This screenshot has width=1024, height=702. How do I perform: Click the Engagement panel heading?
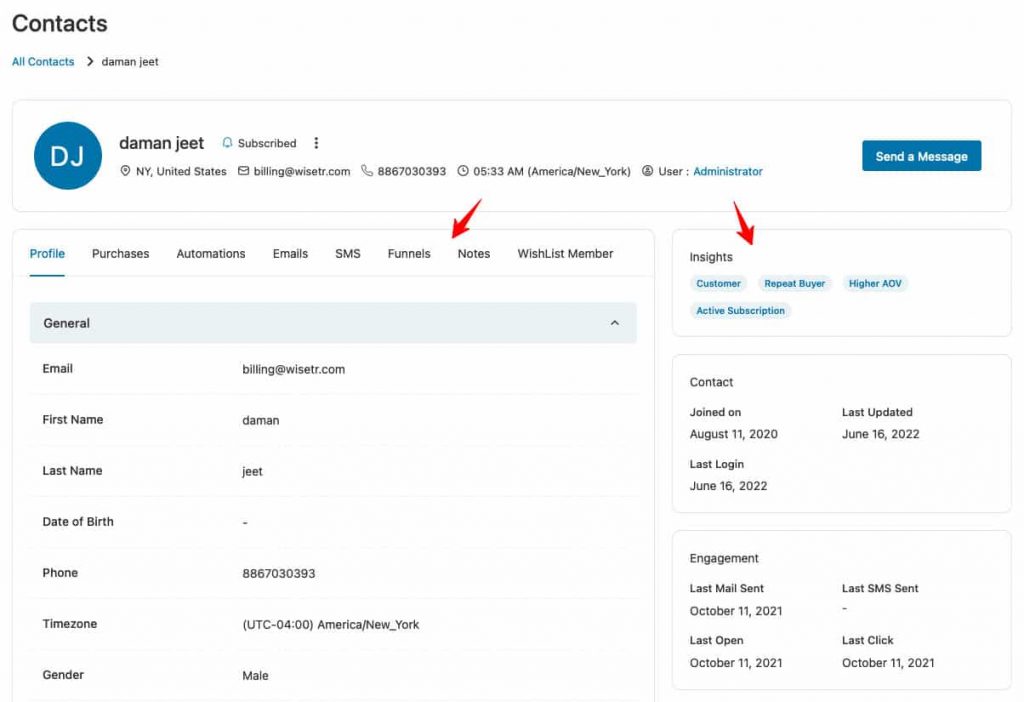(x=724, y=558)
